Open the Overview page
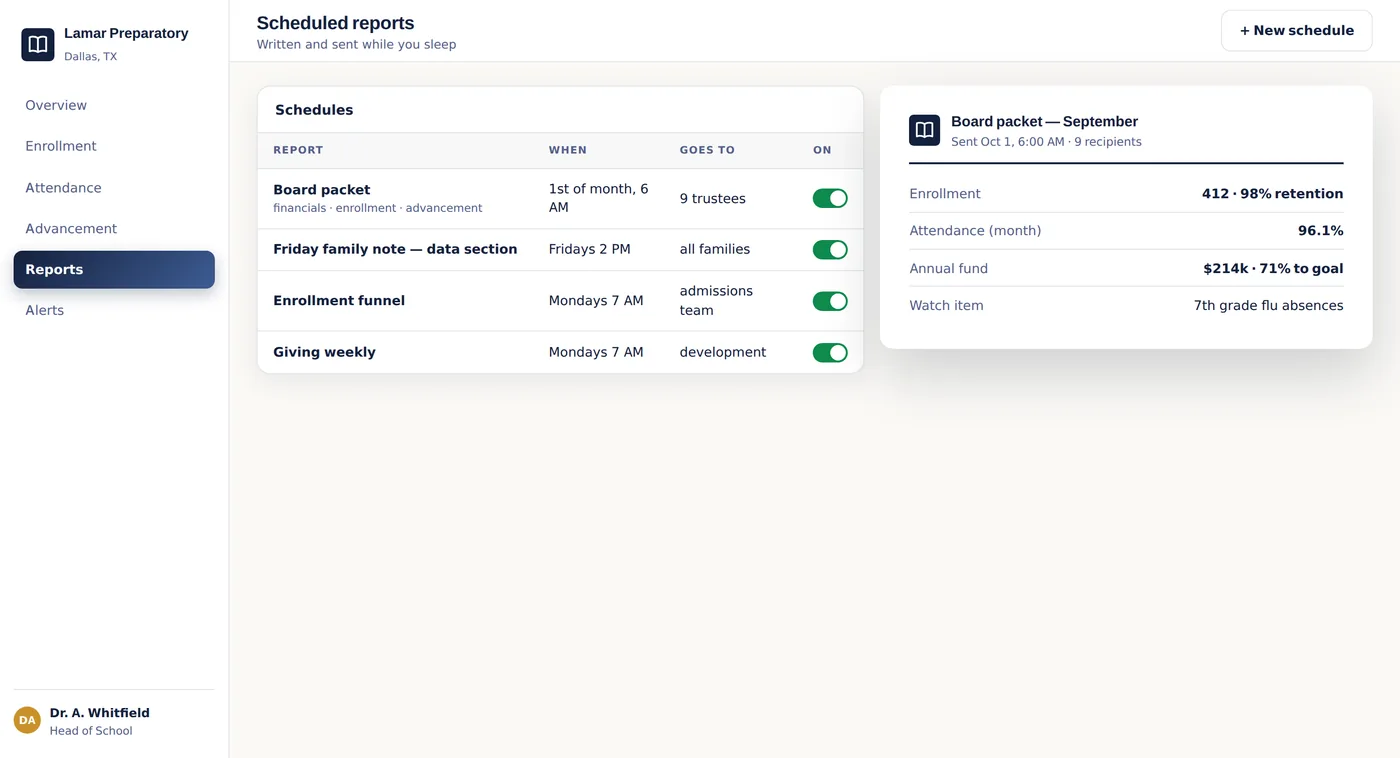 click(x=114, y=105)
